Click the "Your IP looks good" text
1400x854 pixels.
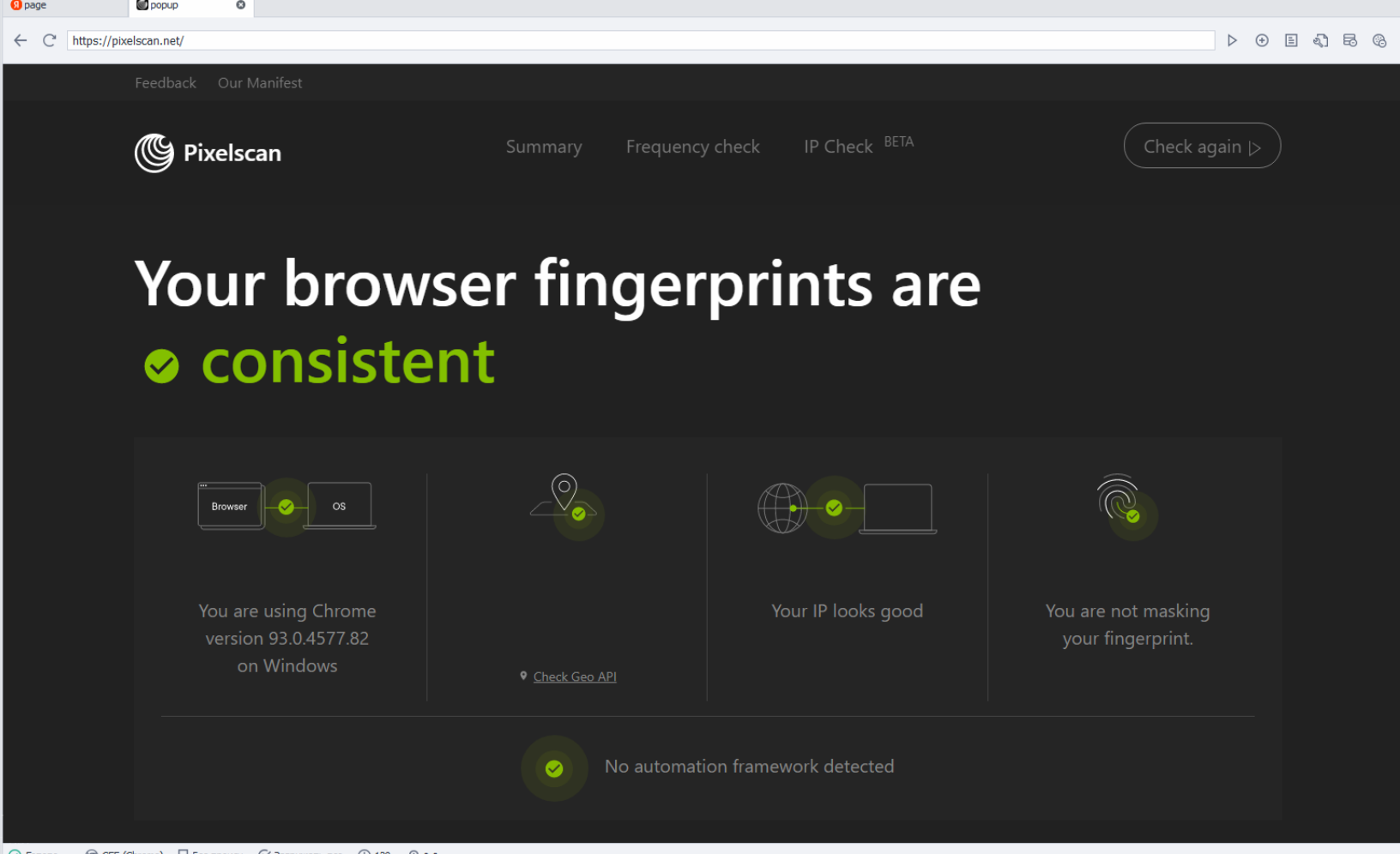point(847,611)
